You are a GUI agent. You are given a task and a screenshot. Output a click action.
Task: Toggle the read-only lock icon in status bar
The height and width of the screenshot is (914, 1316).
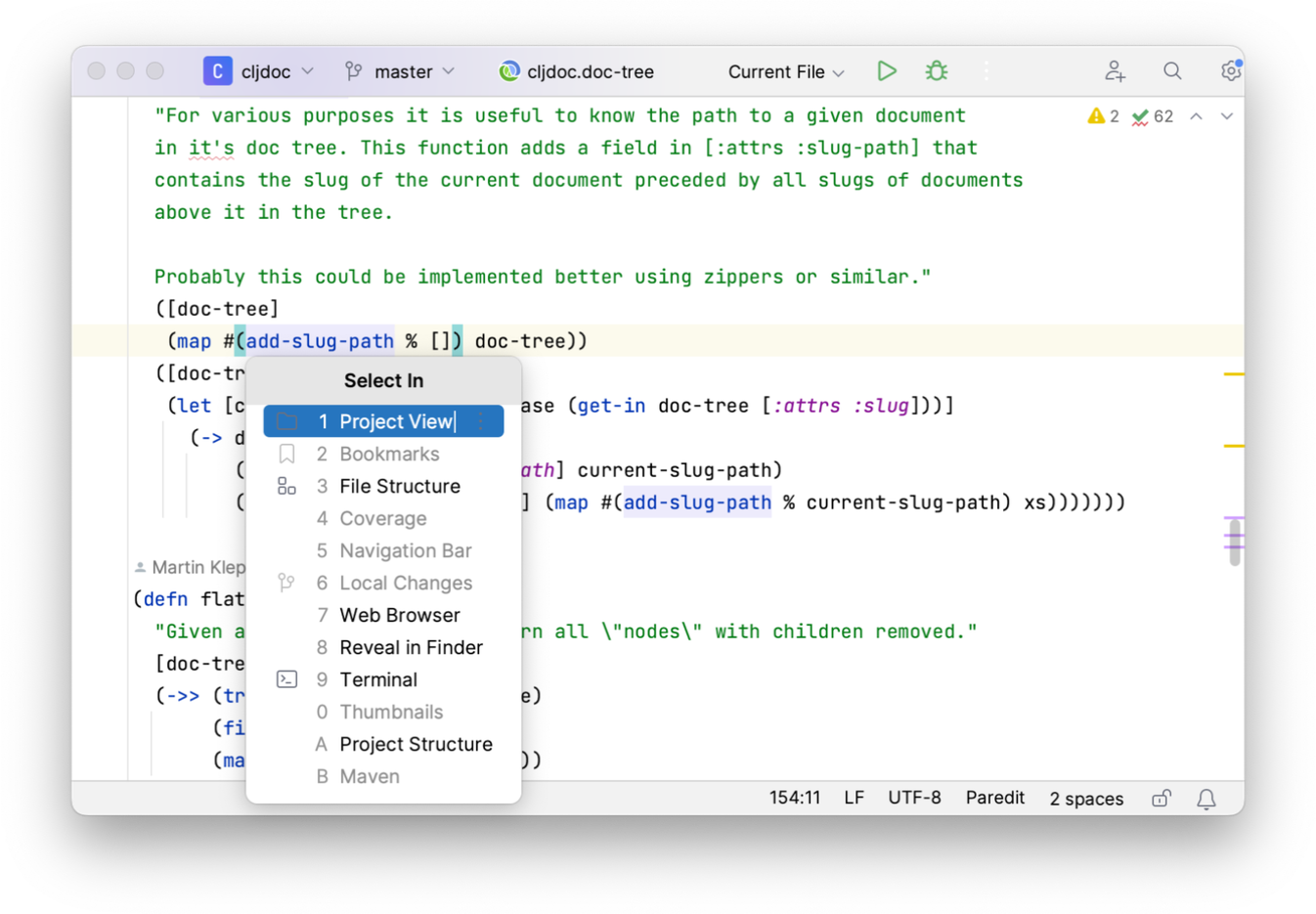click(x=1161, y=799)
